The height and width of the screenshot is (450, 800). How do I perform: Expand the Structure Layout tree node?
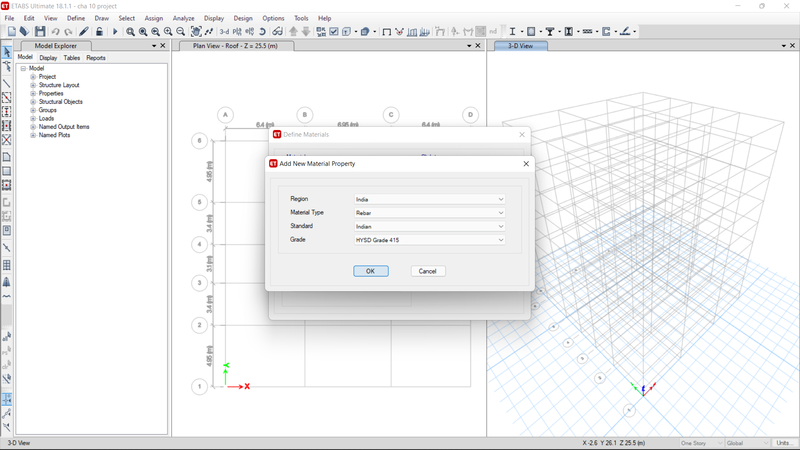click(33, 85)
